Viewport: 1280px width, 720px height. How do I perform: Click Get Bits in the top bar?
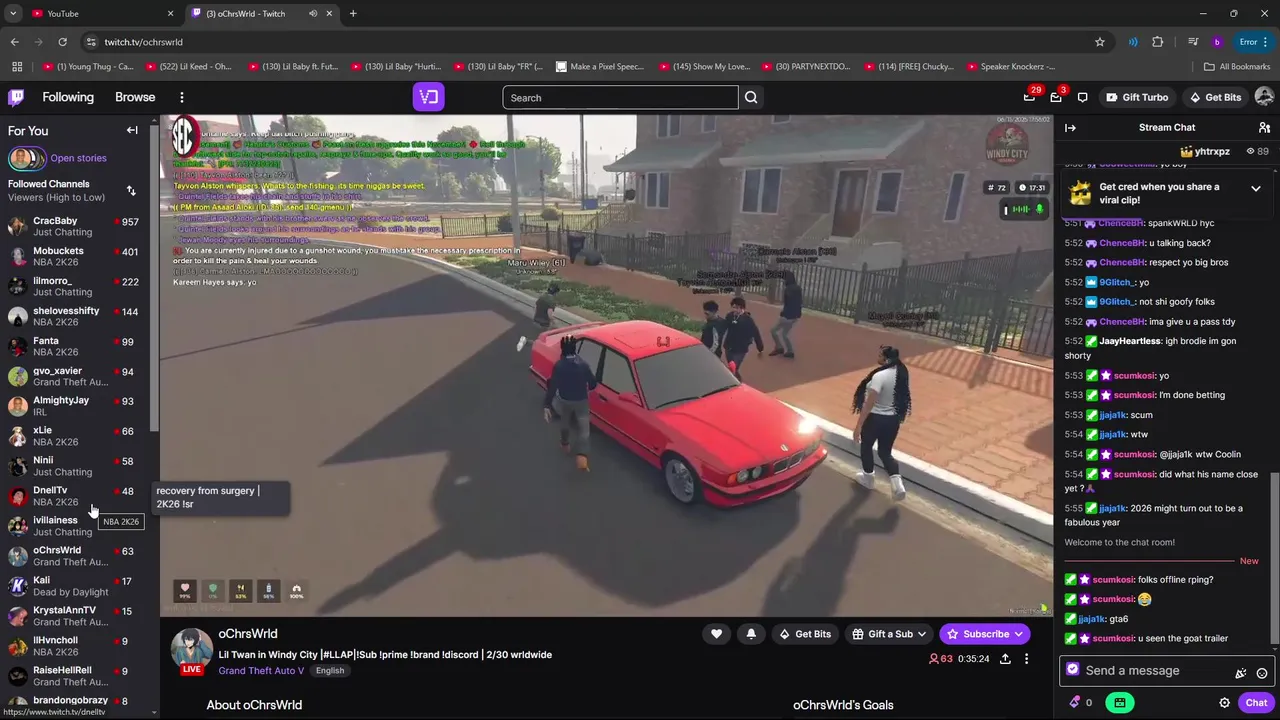tap(1214, 97)
